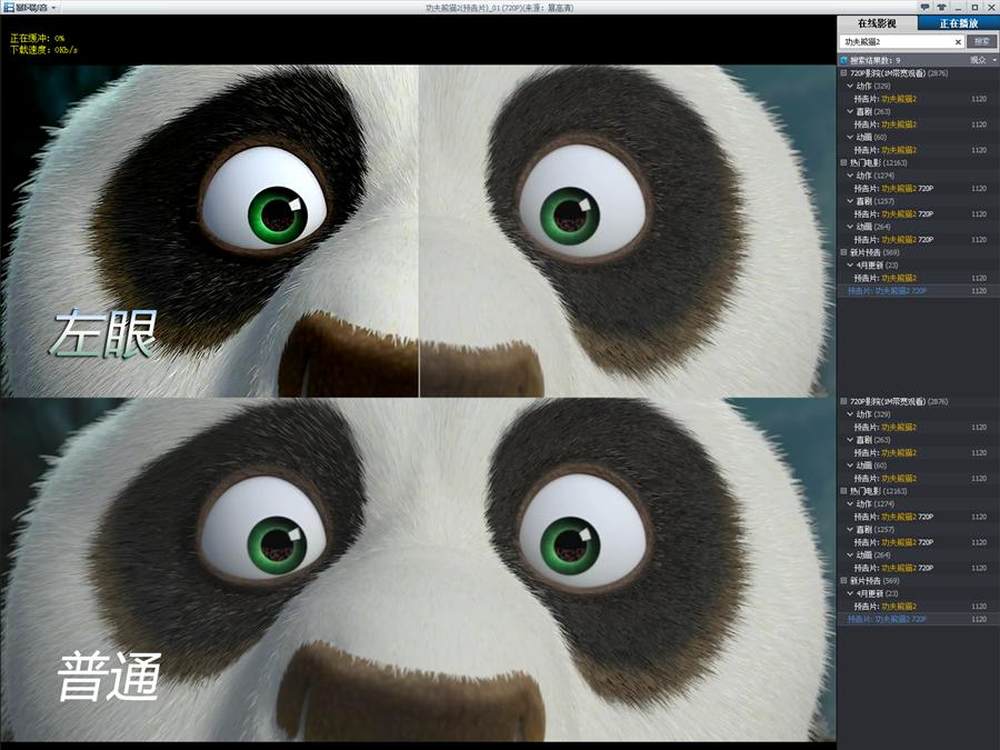Collapse 动画 (60) in upper list
This screenshot has width=1000, height=750.
(850, 137)
